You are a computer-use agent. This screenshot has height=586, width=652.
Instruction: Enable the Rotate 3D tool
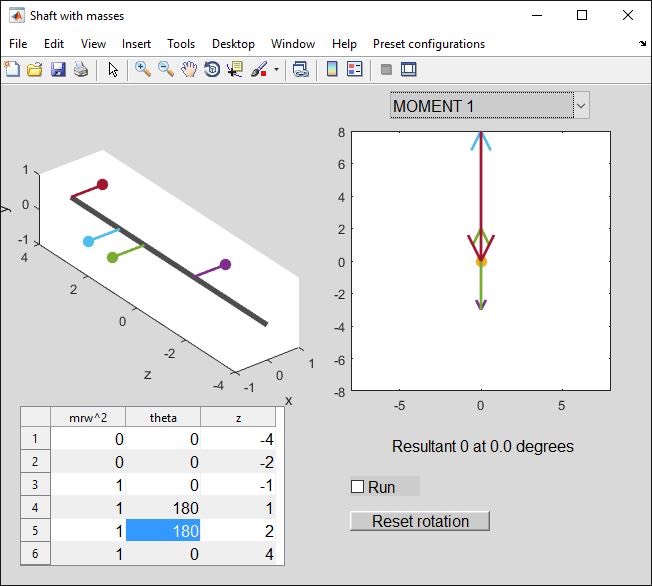click(211, 70)
